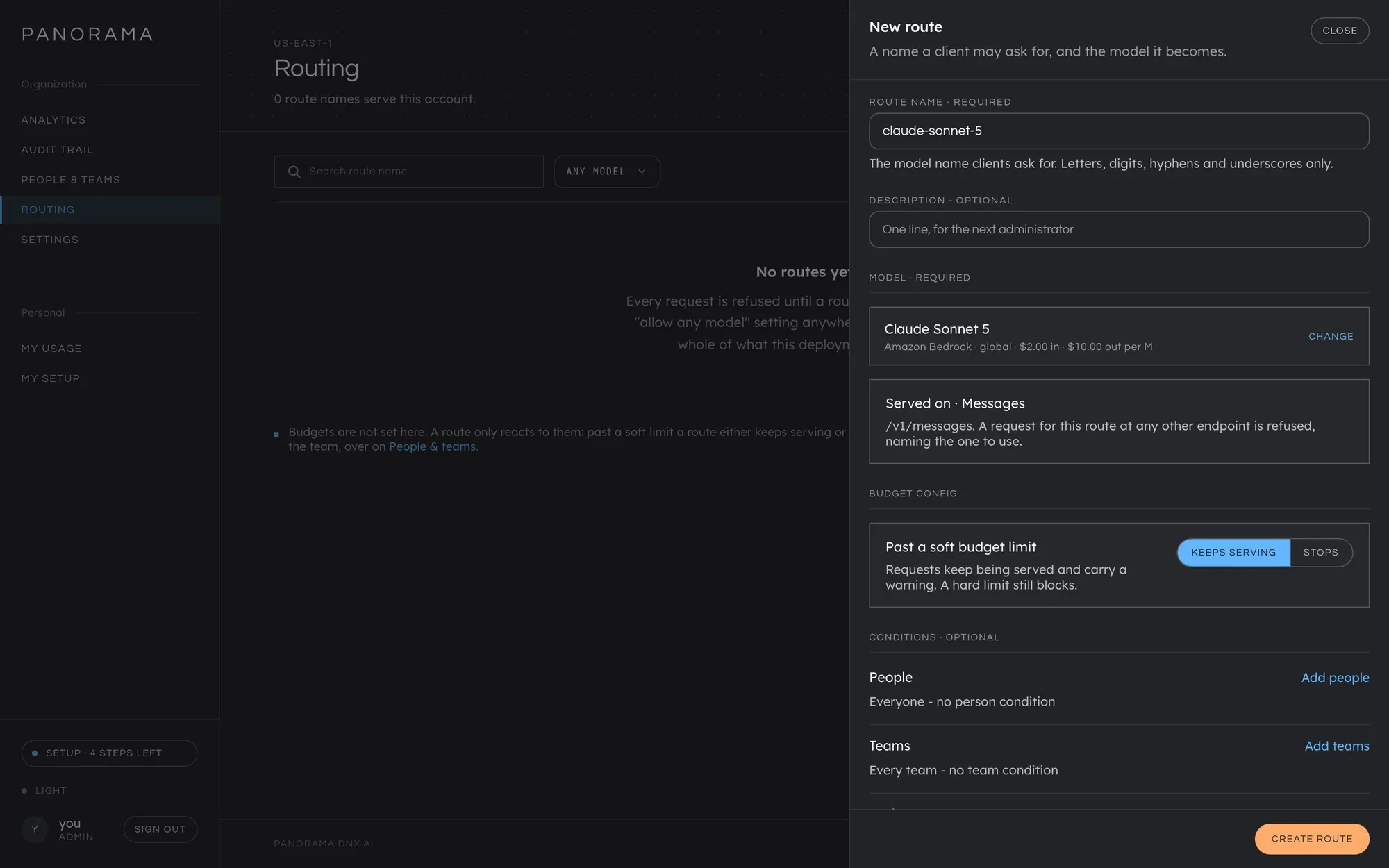Focus the Description input field
The width and height of the screenshot is (1389, 868).
(1119, 230)
